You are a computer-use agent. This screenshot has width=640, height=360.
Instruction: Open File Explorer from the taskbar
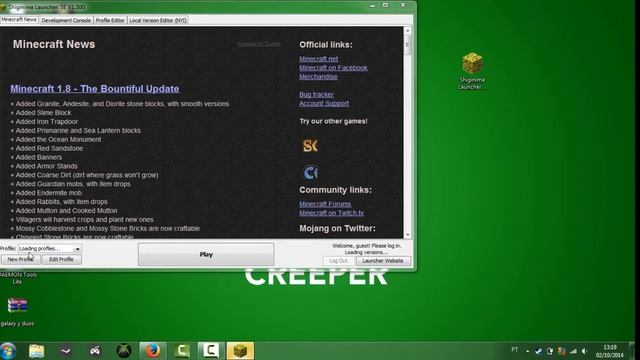(36, 351)
